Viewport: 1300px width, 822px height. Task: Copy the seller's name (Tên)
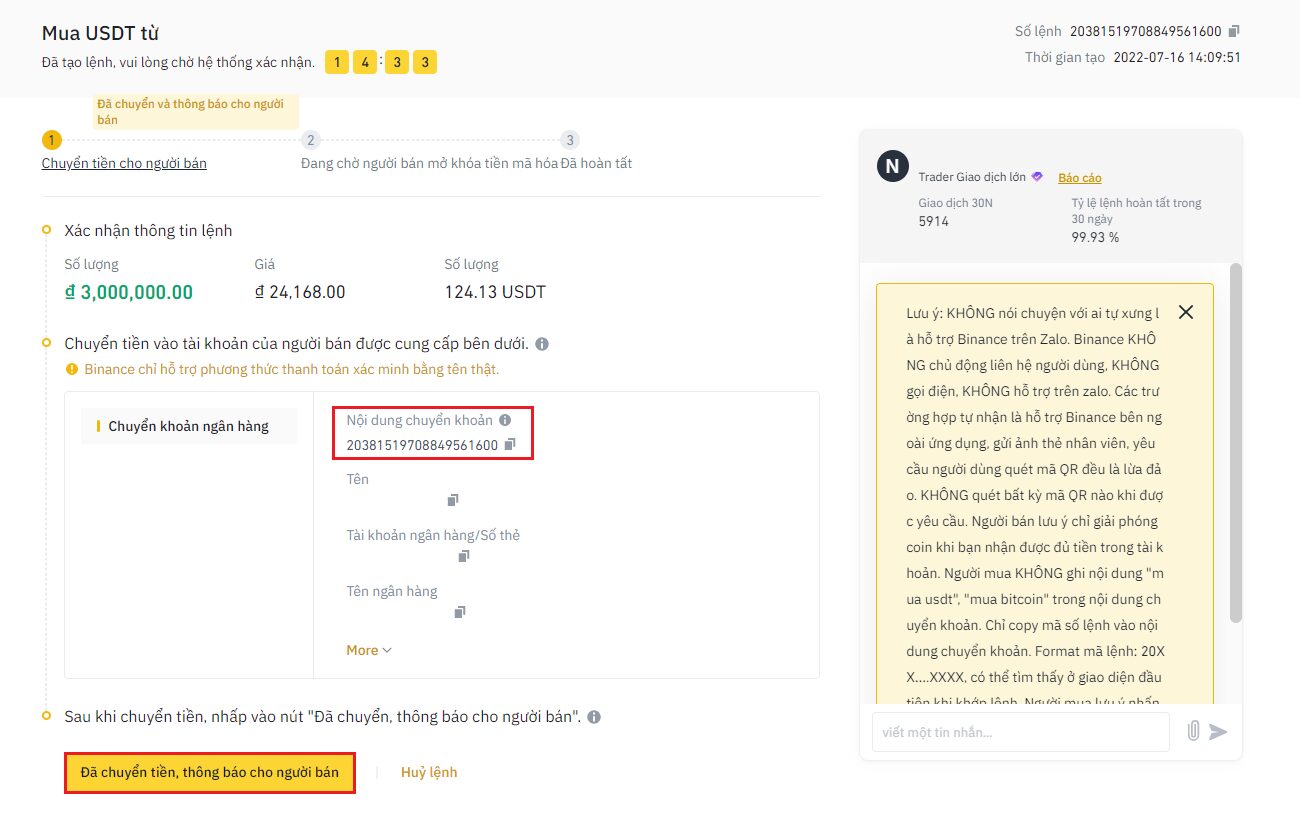coord(453,500)
